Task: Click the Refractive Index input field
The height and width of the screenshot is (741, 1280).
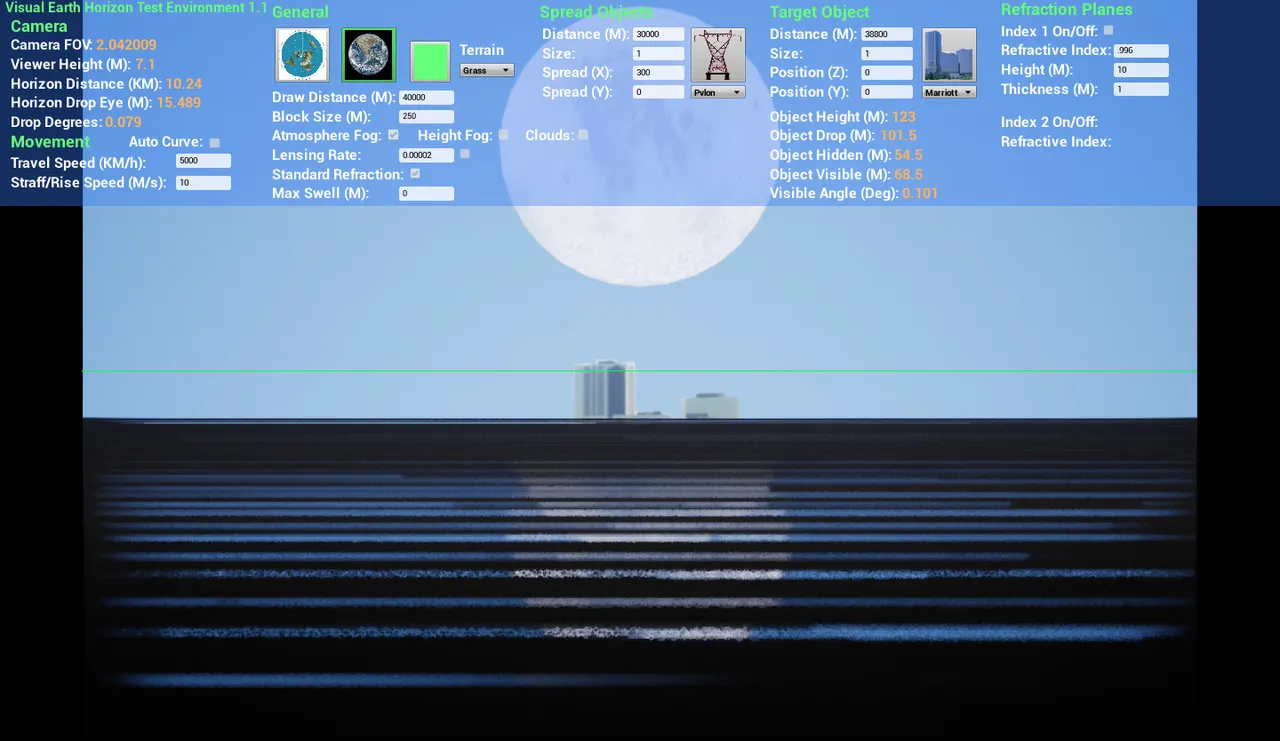Action: [1141, 51]
